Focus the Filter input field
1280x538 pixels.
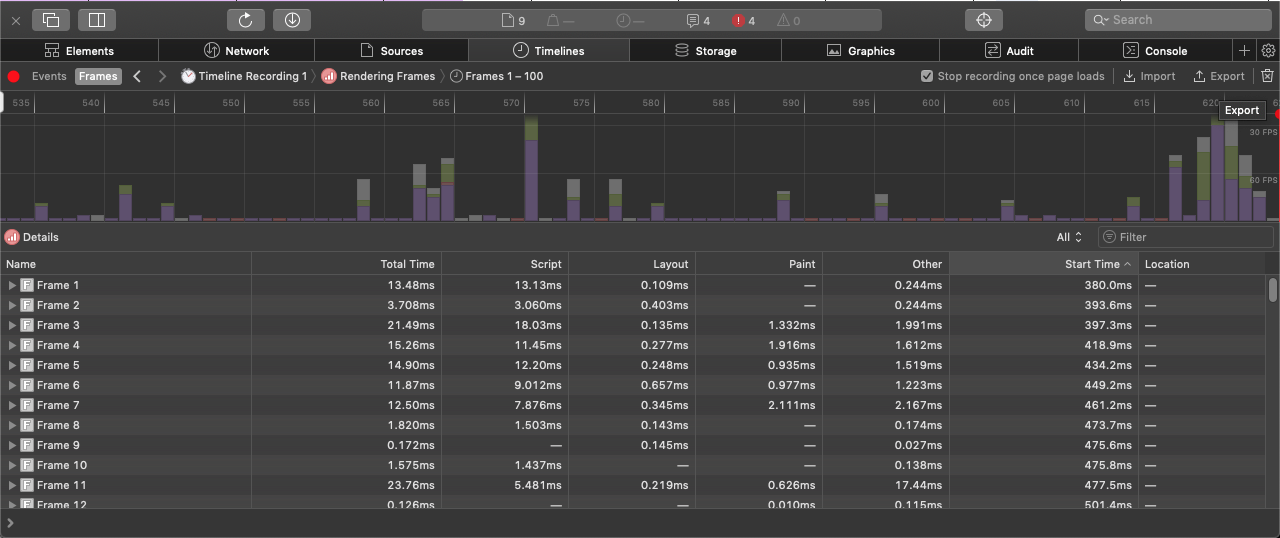click(1186, 237)
